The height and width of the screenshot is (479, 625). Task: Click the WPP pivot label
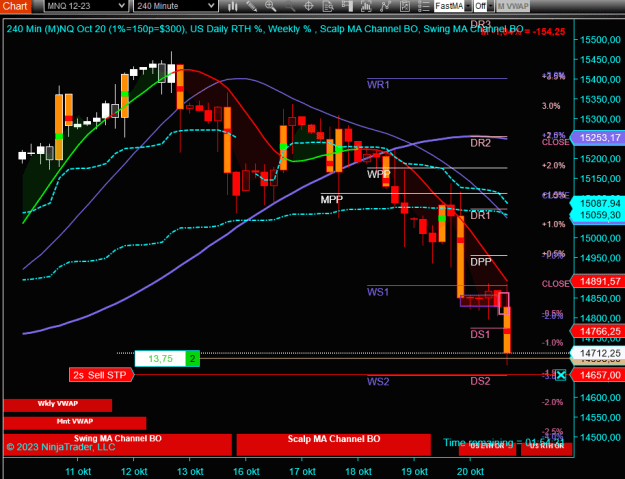point(378,174)
